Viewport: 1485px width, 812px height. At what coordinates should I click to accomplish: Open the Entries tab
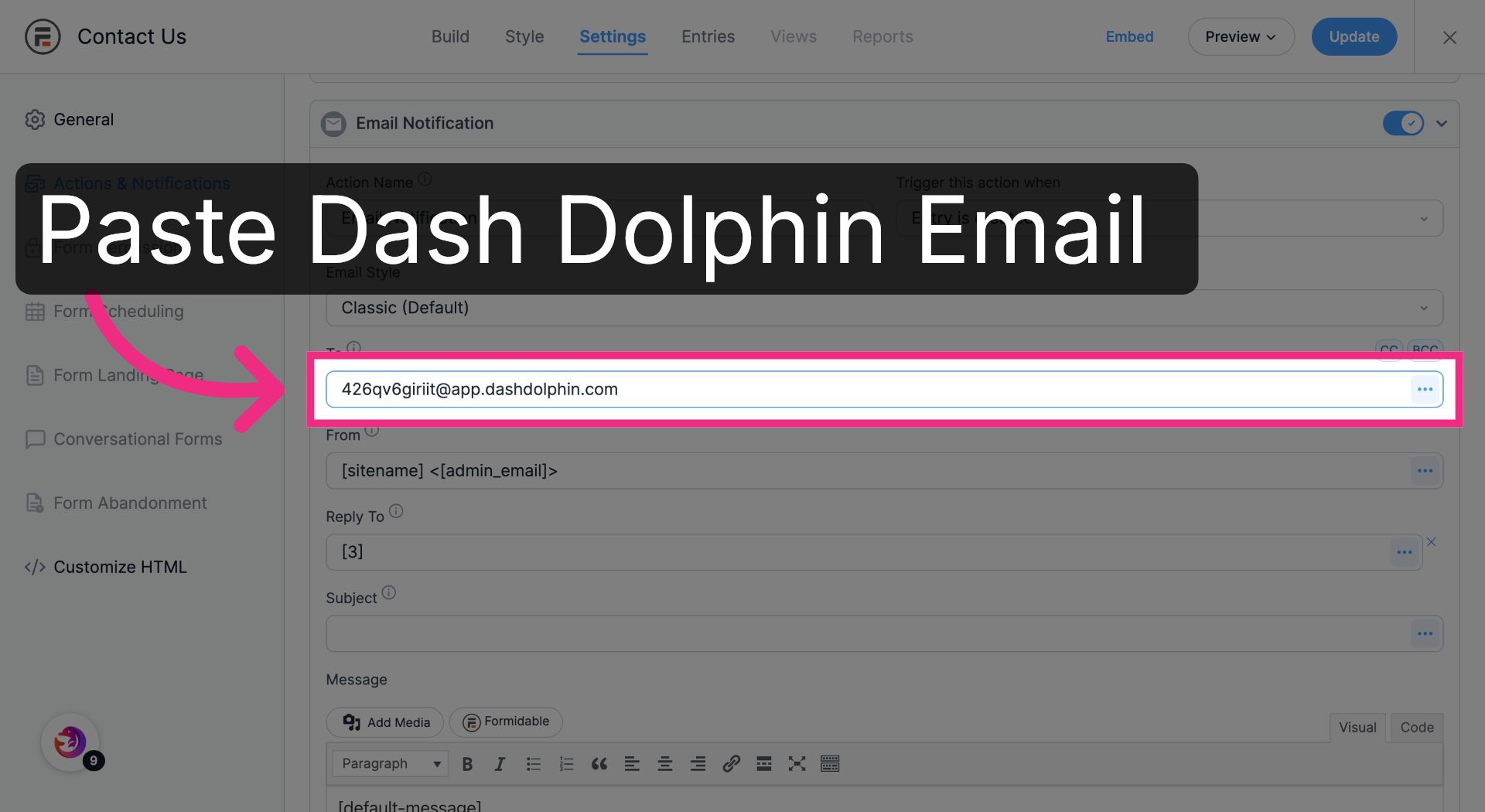tap(708, 36)
